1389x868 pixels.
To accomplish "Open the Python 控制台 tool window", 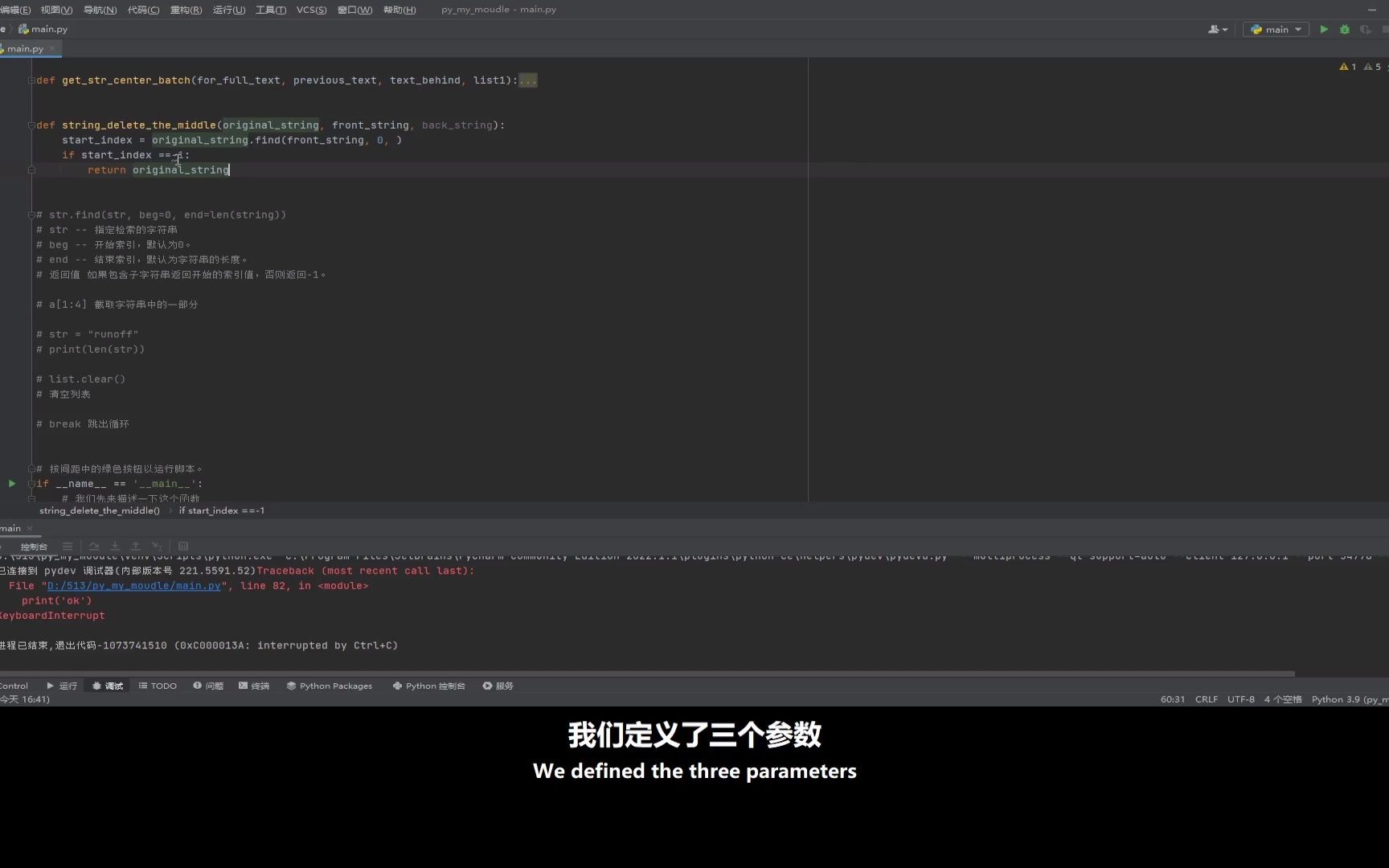I will click(428, 686).
